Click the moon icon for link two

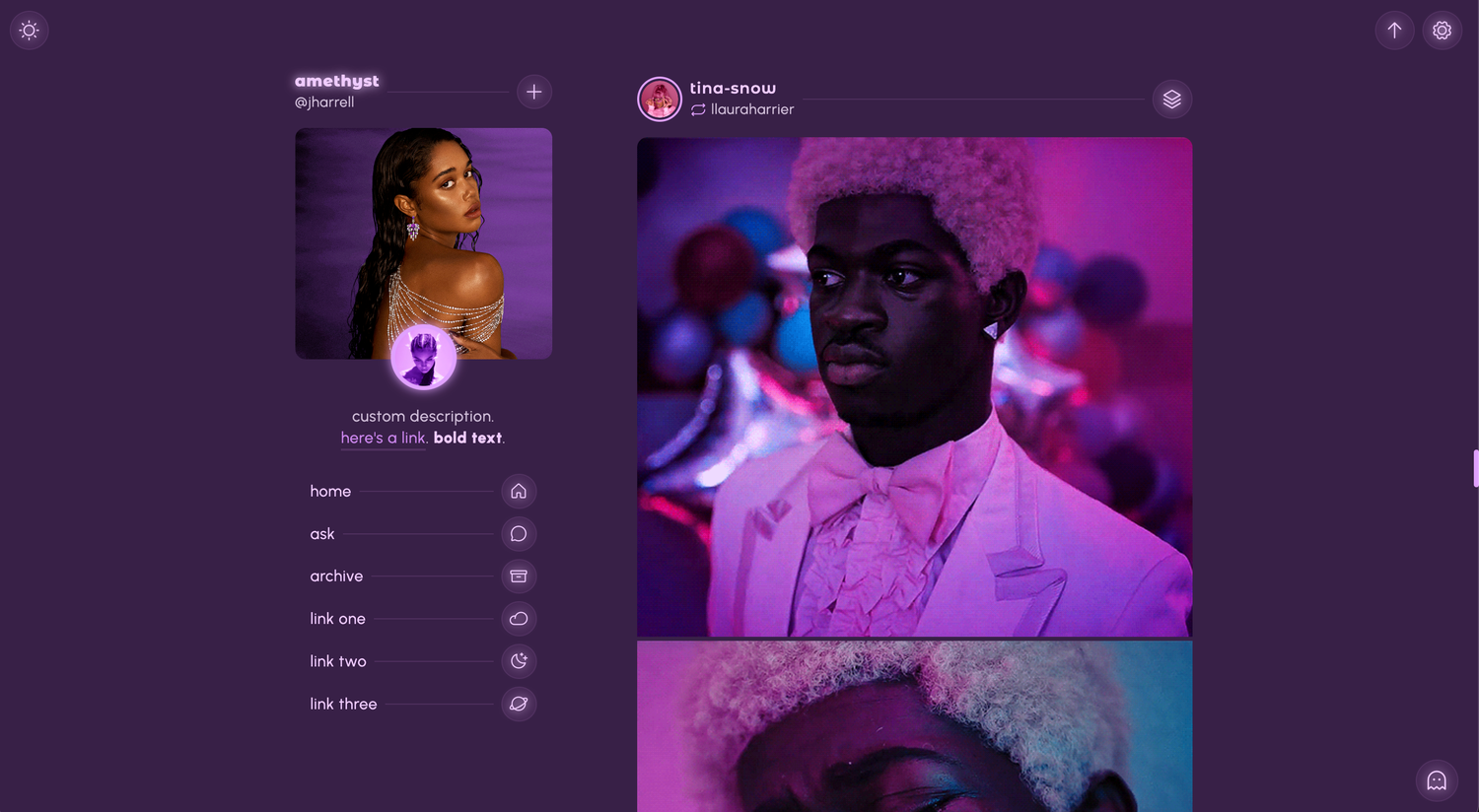pyautogui.click(x=519, y=661)
